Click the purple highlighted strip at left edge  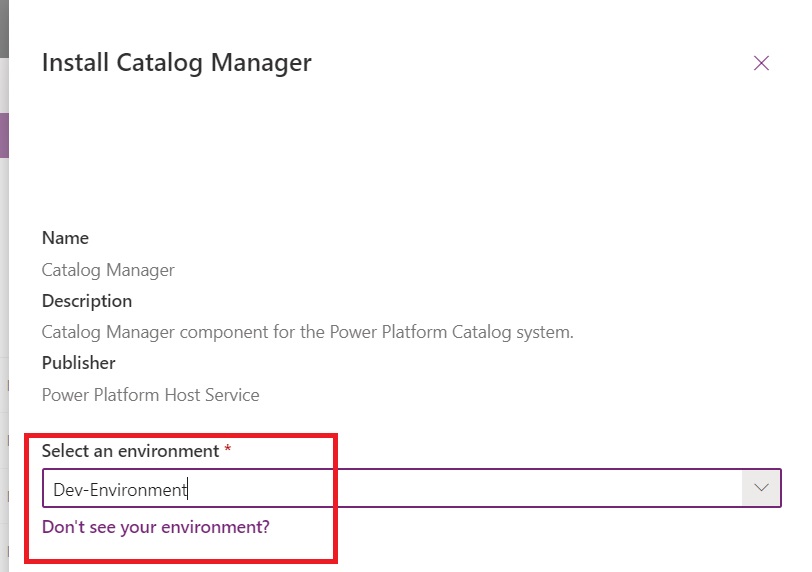pyautogui.click(x=4, y=135)
